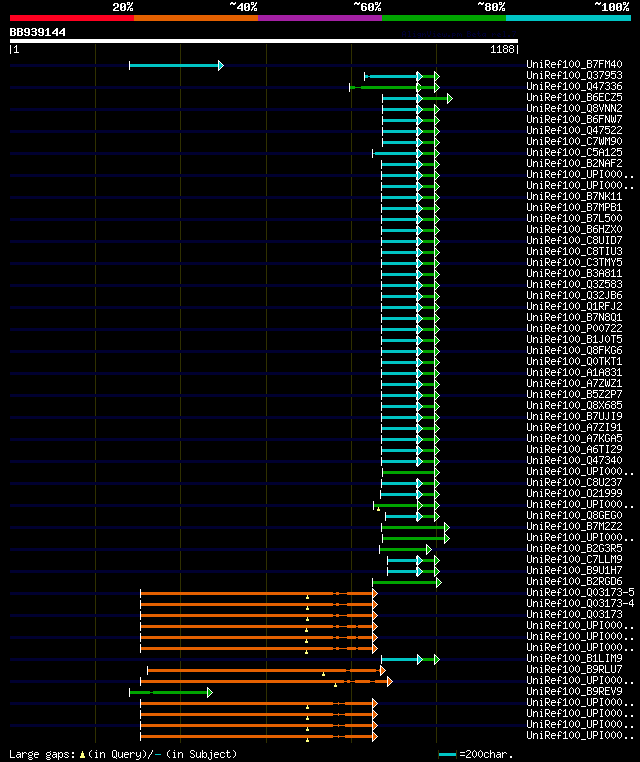Click the UniRef100_Q8X685 hit name
Screen dimensions: 640x762
[x=574, y=405]
